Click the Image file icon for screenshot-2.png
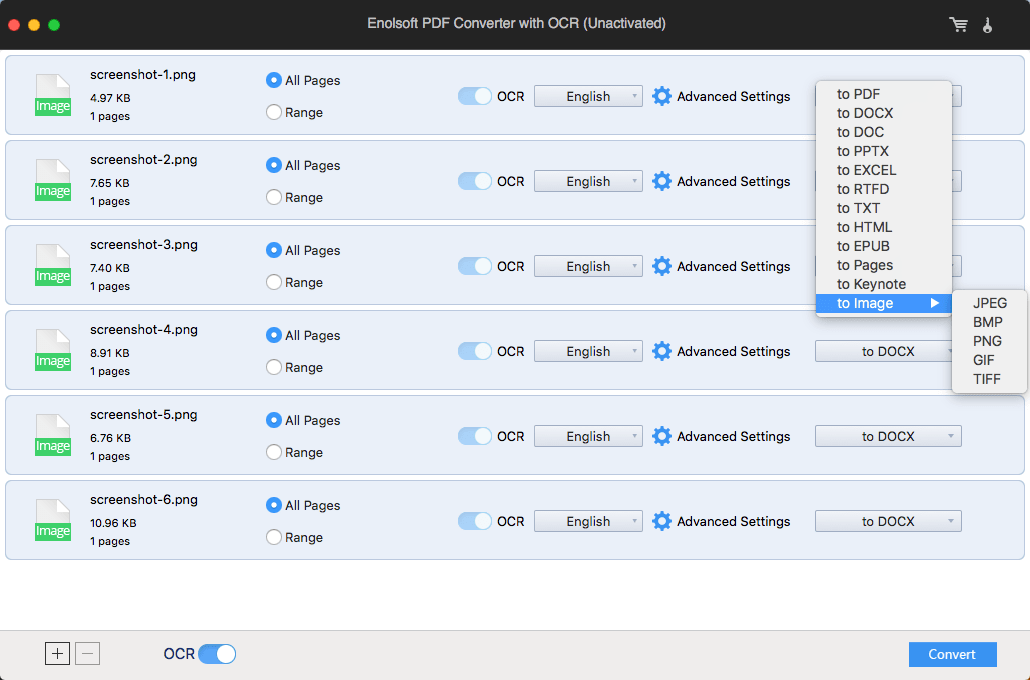 [x=53, y=180]
